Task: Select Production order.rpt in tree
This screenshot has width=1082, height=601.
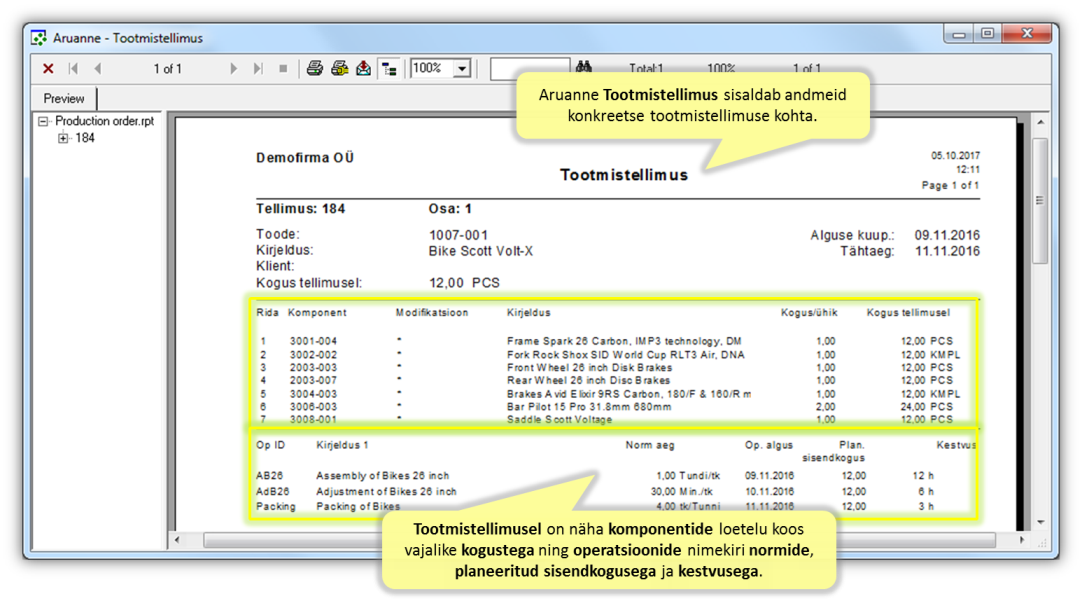Action: tap(105, 121)
